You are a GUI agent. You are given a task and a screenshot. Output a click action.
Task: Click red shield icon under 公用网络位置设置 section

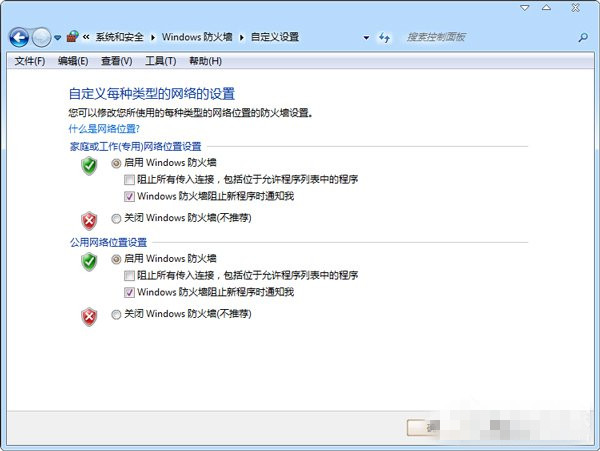point(89,316)
